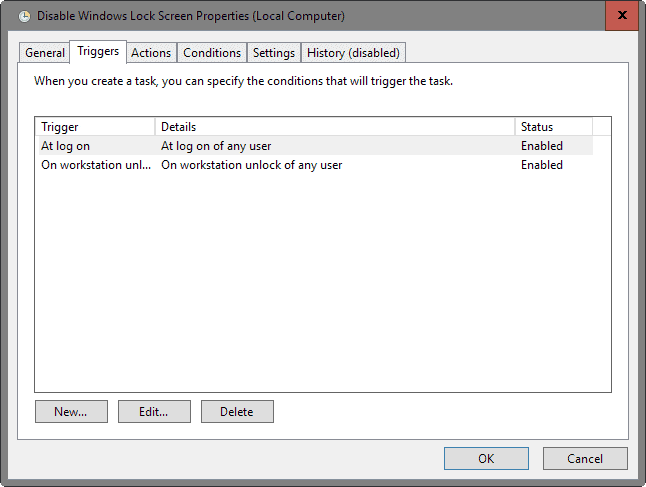This screenshot has width=646, height=487.
Task: Click the Edit... button
Action: (x=154, y=411)
